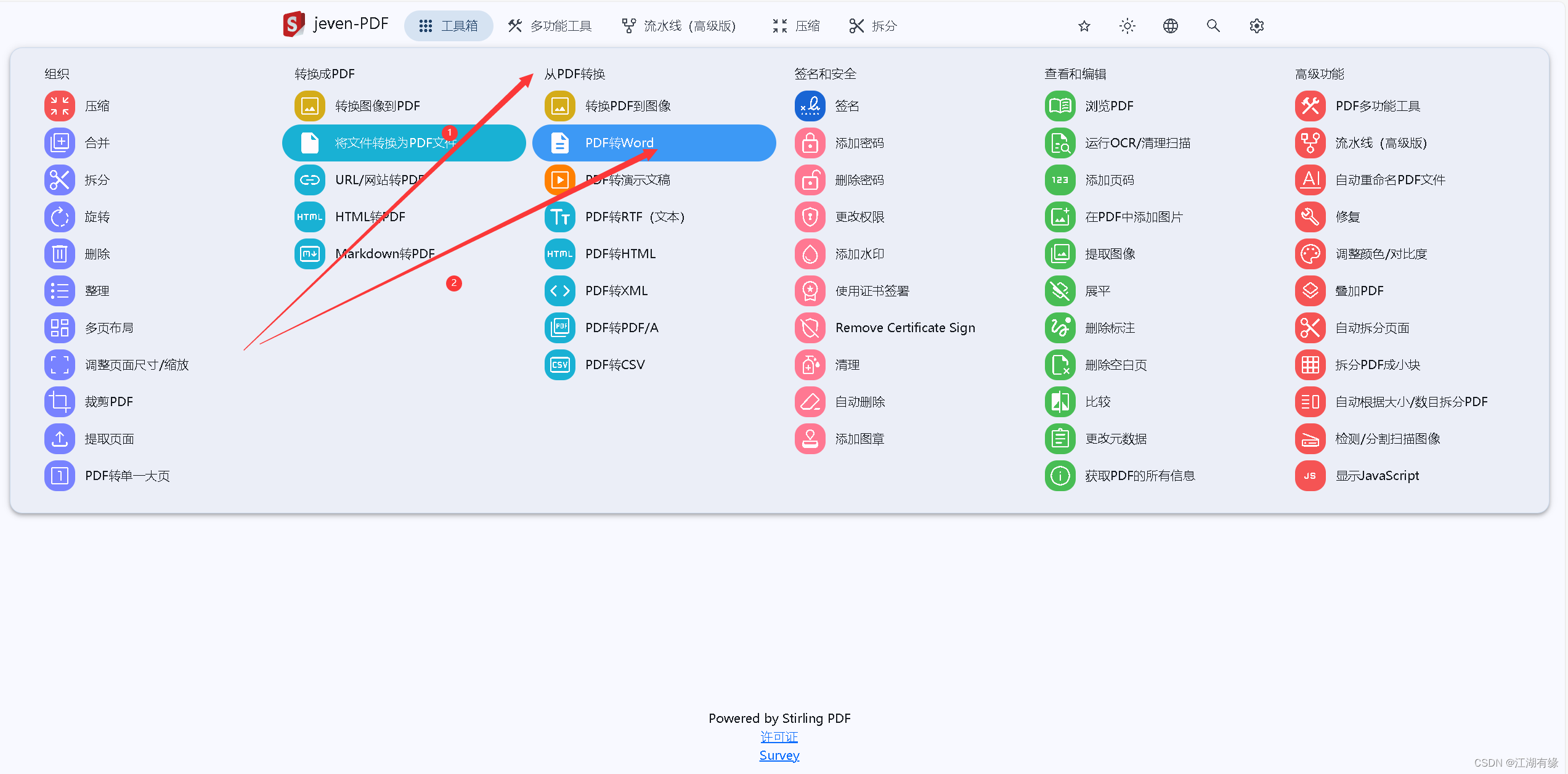Click 显示JavaScript JS icon
Viewport: 1568px width, 774px height.
[1310, 476]
